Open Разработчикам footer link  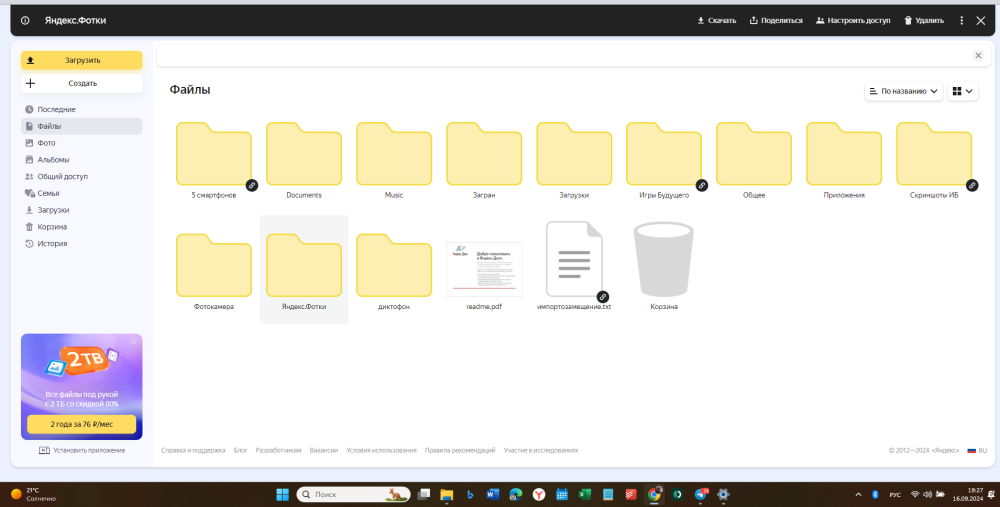[x=278, y=450]
